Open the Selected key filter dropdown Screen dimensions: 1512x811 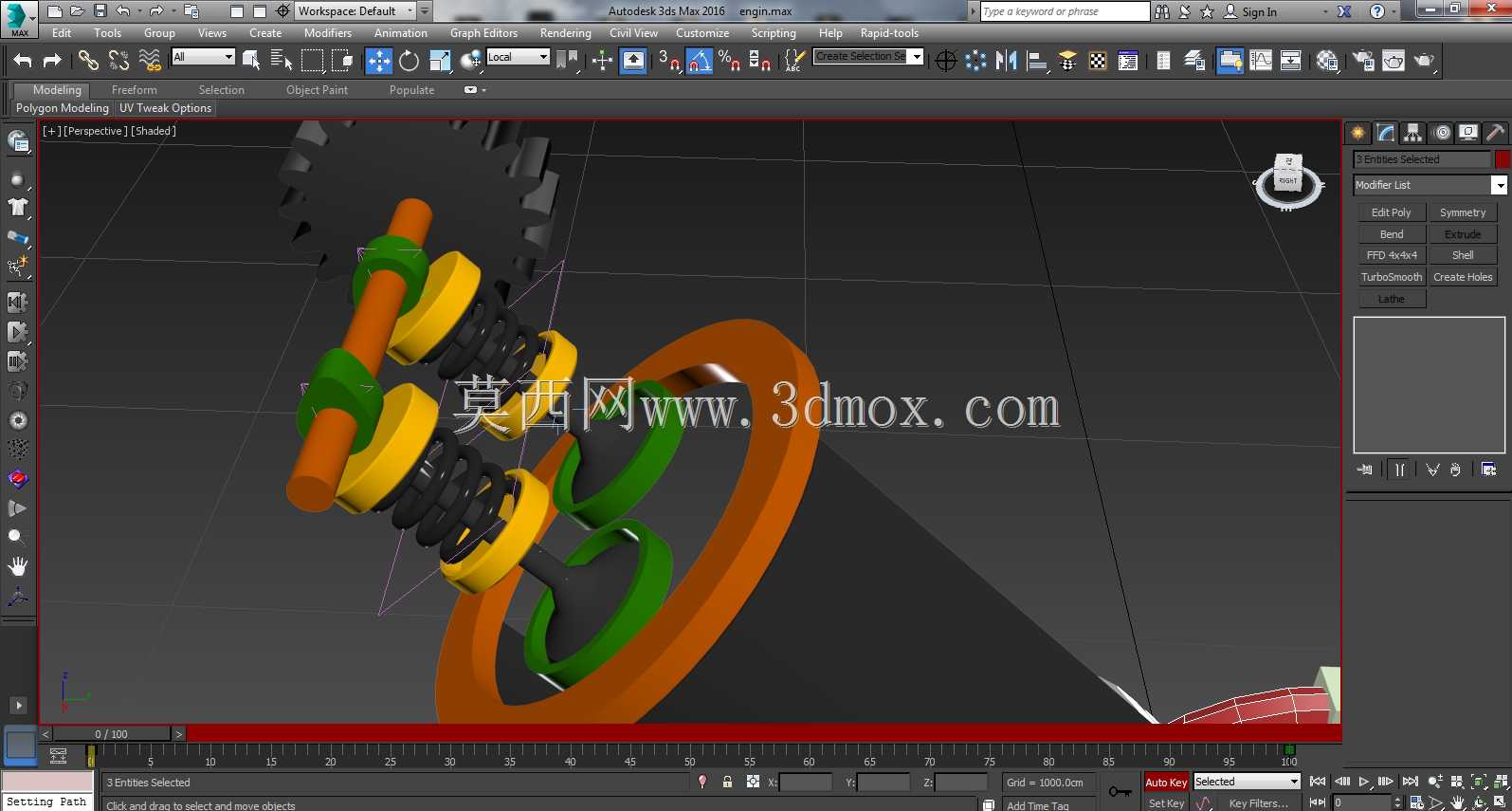pyautogui.click(x=1247, y=782)
